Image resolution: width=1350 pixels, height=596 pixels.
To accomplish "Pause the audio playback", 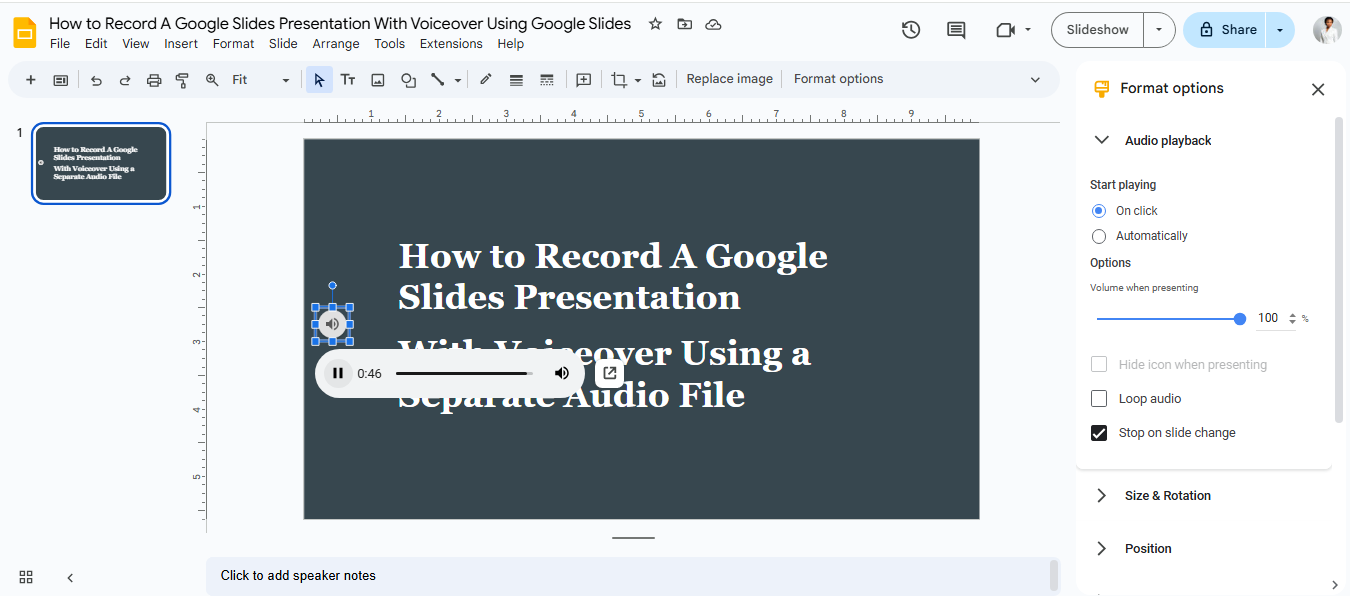I will click(338, 373).
